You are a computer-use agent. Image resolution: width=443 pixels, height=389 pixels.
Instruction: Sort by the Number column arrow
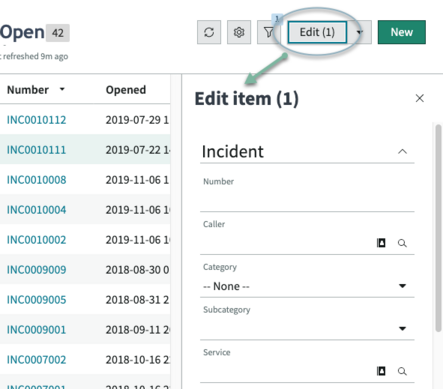pos(62,89)
